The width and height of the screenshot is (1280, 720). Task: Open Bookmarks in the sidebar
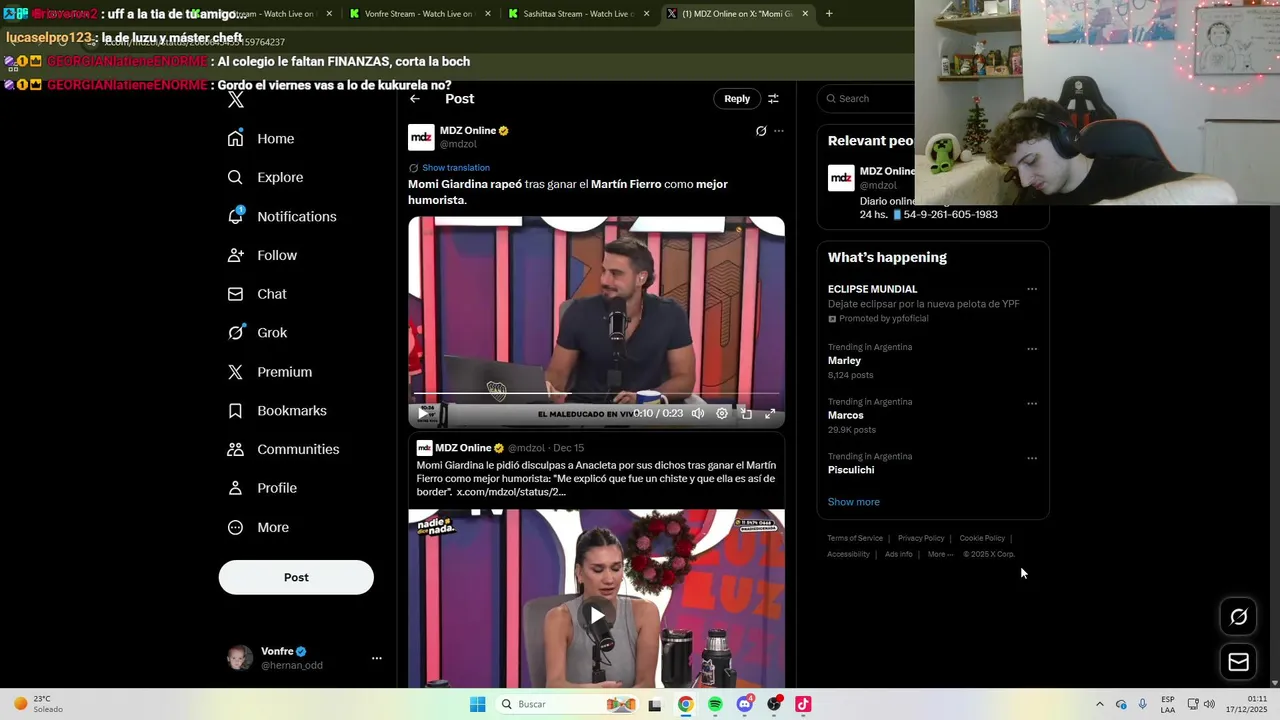coord(277,411)
